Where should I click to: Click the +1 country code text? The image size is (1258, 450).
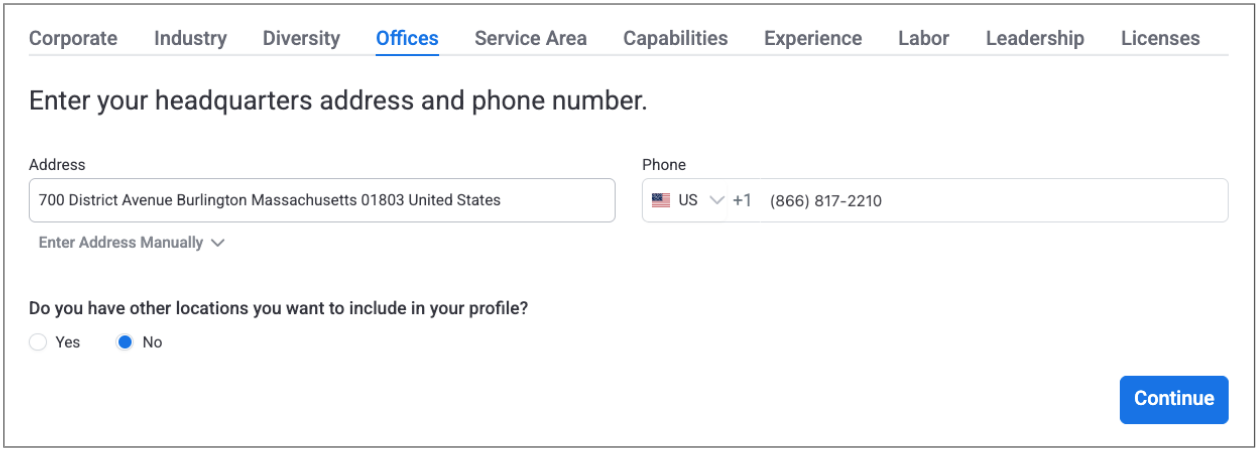coord(742,200)
